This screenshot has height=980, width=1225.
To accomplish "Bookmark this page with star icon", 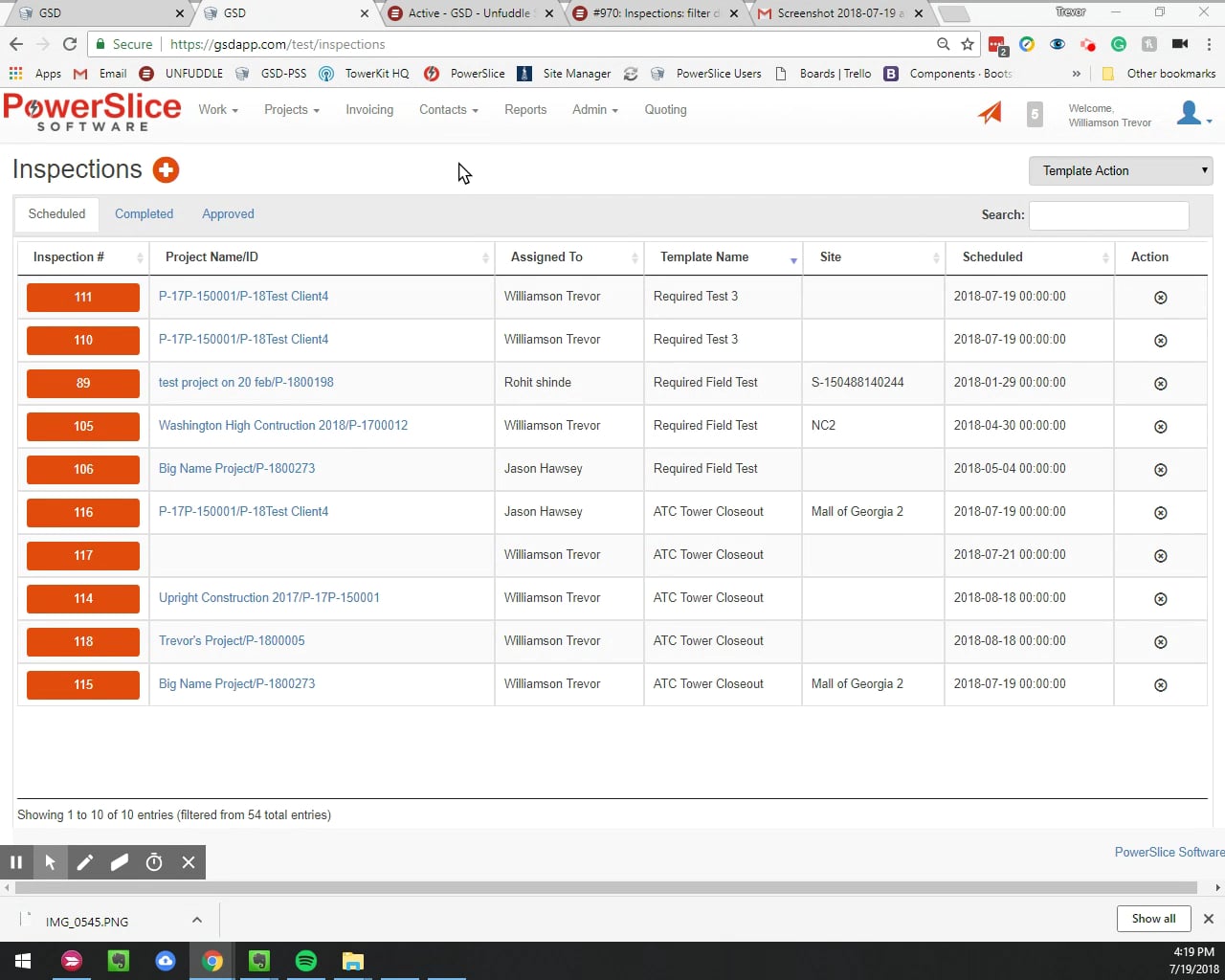I will (x=968, y=44).
